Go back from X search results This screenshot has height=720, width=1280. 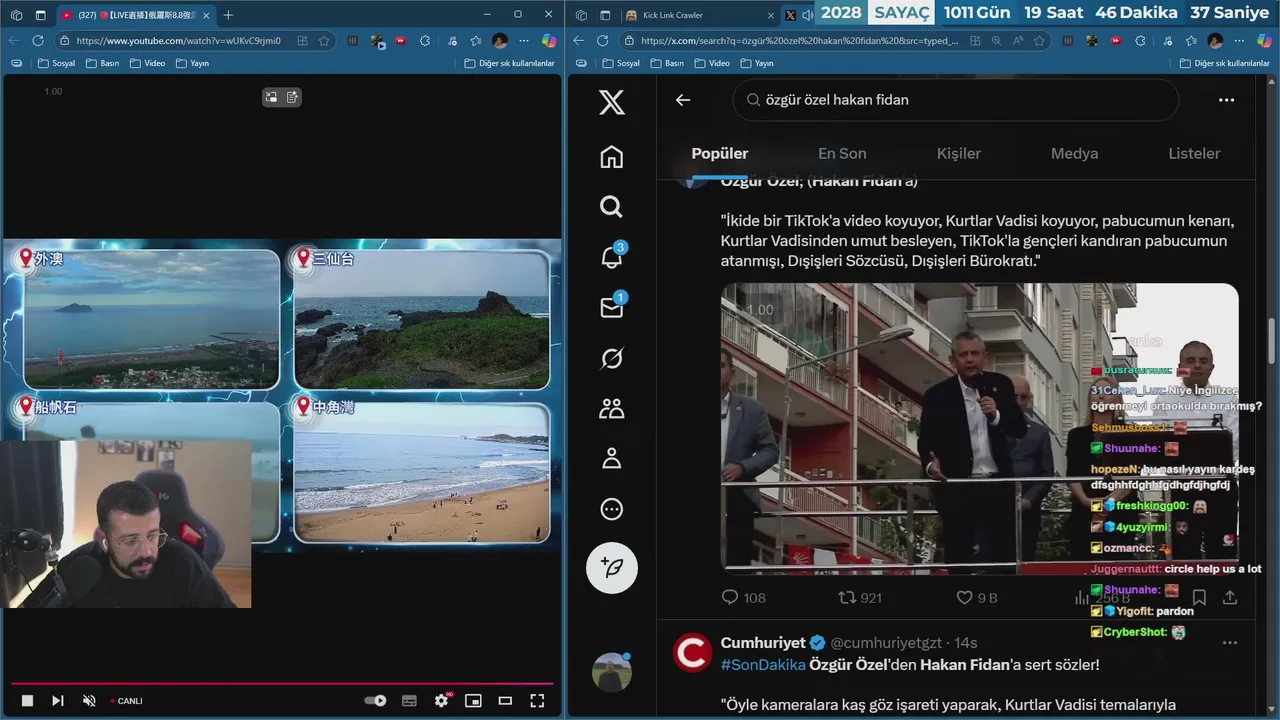(683, 100)
